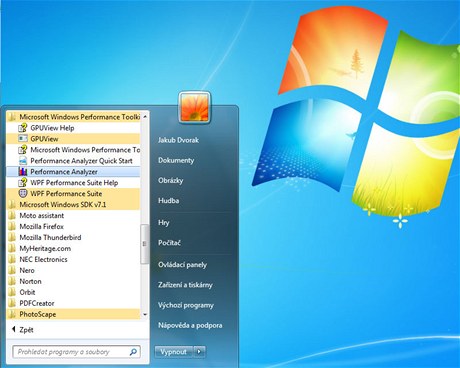The width and height of the screenshot is (460, 368).
Task: Click the Mozilla Firefox folder icon
Action: pyautogui.click(x=12, y=226)
